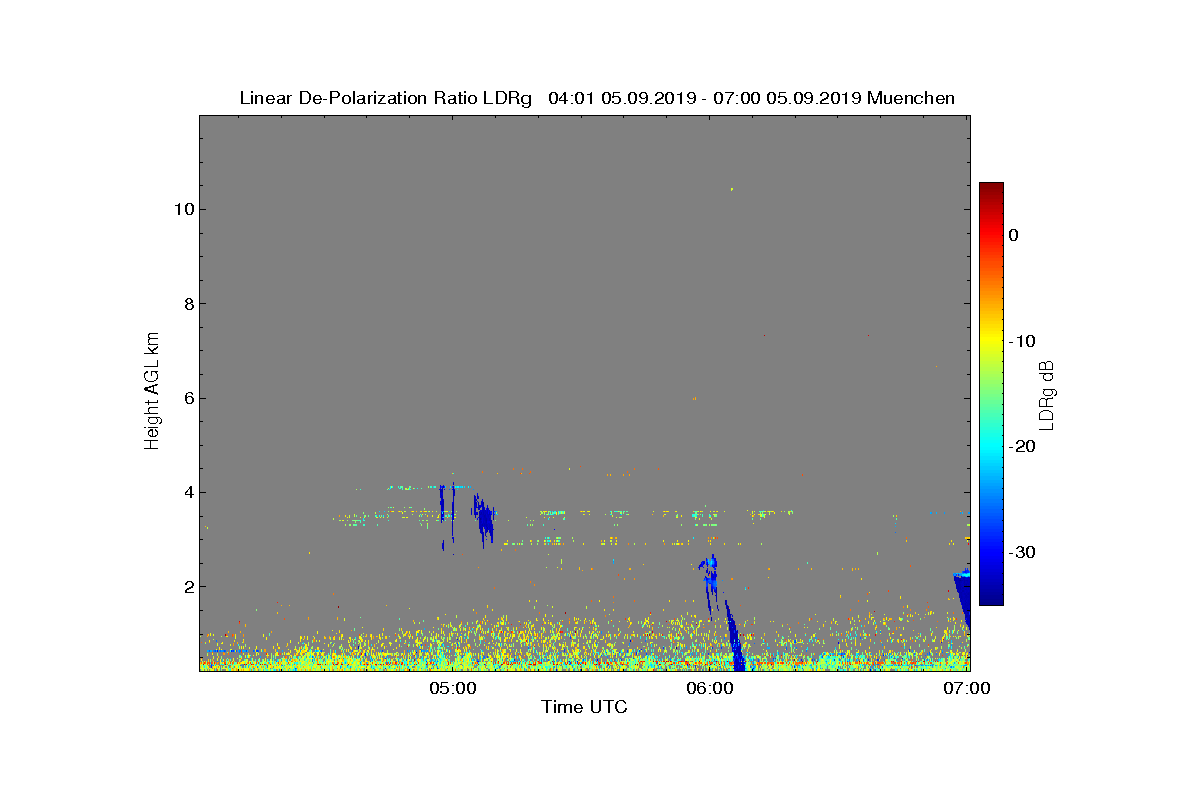Viewport: 1200px width, 800px height.
Task: Click the '2' height tick label
Action: click(x=187, y=586)
